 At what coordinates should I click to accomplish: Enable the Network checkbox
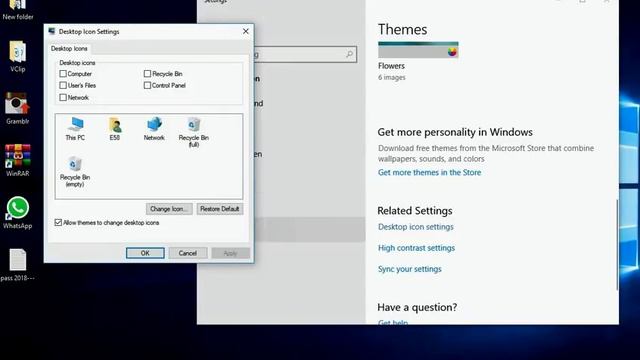click(x=63, y=98)
